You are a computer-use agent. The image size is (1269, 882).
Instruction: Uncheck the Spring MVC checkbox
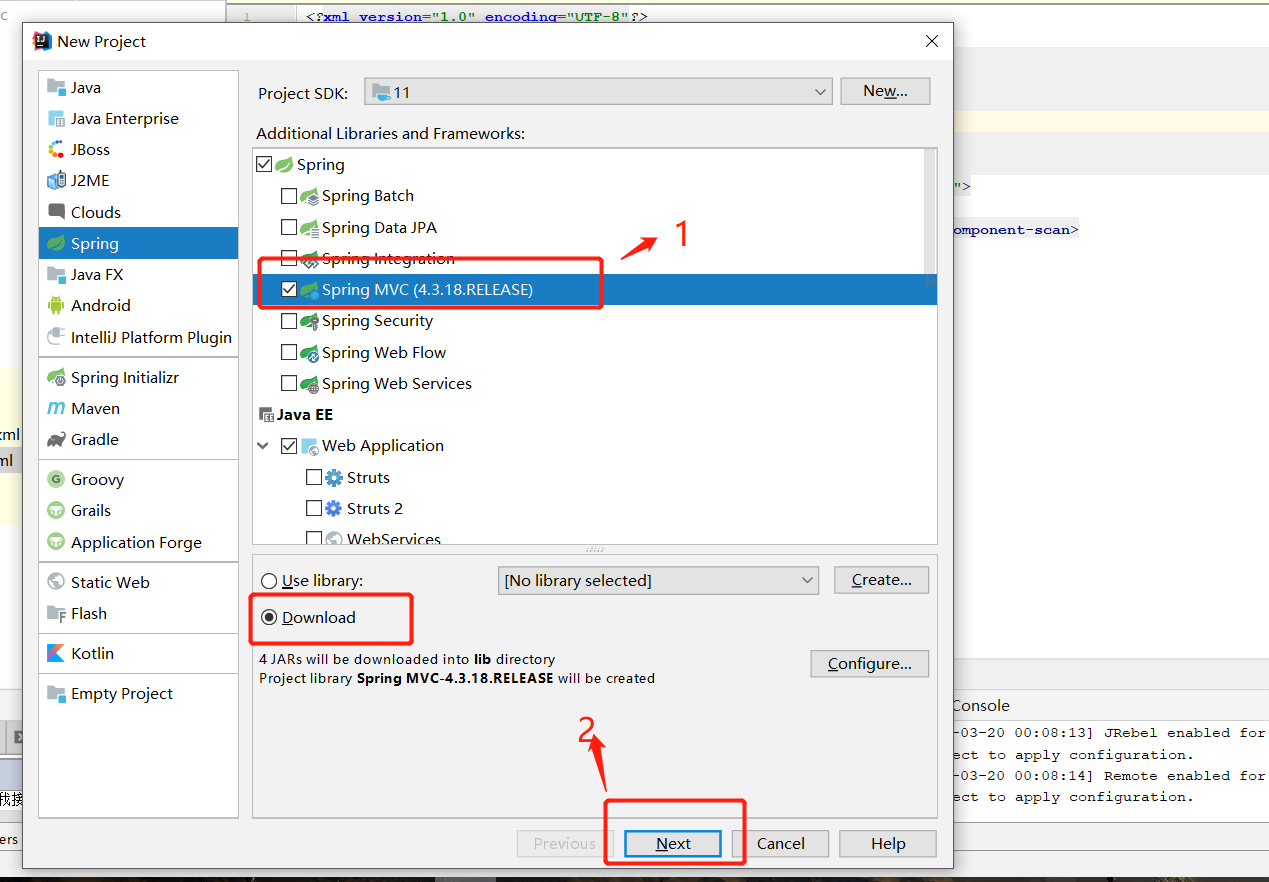click(x=290, y=289)
